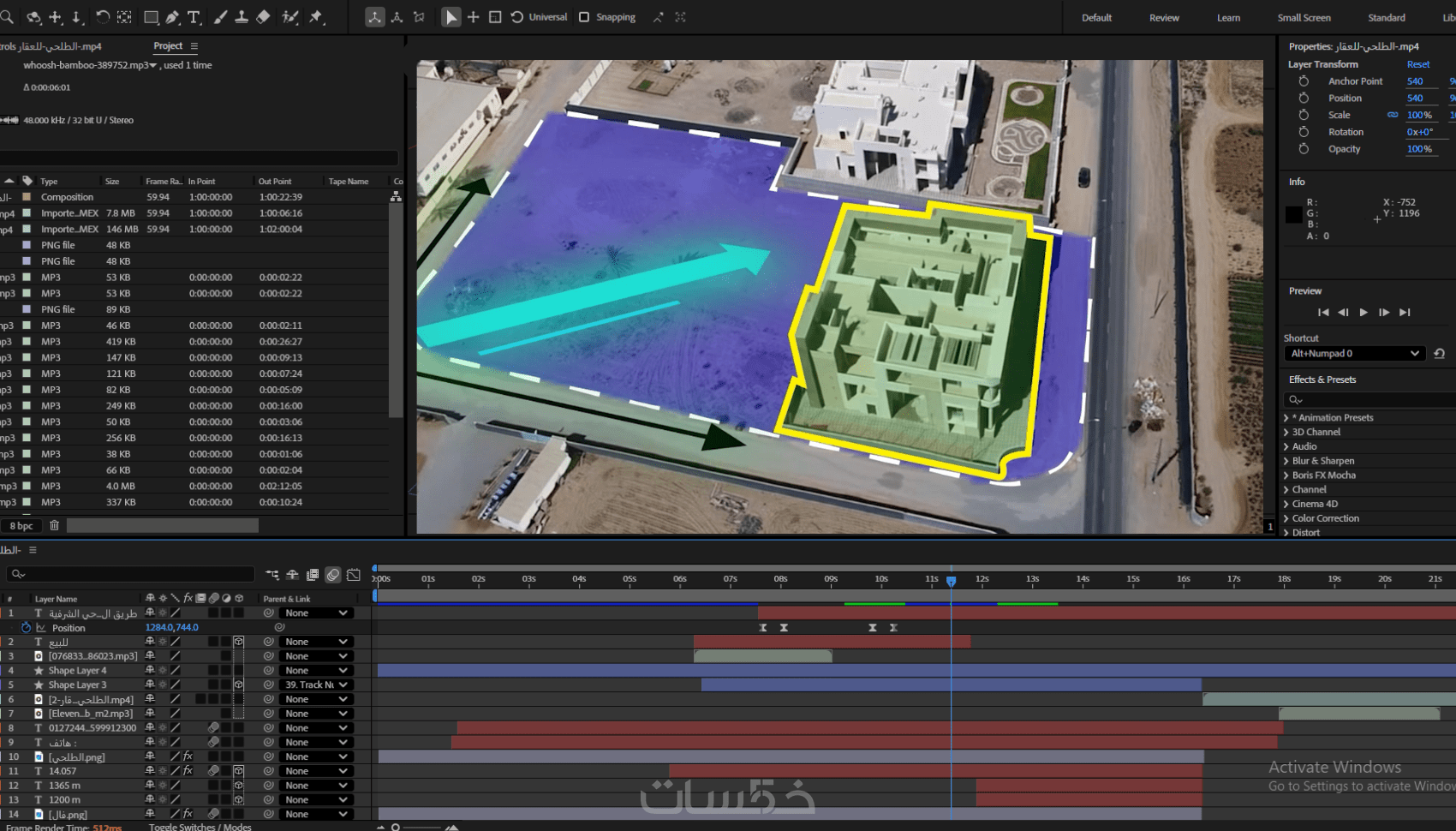Viewport: 1456px width, 831px height.
Task: Toggle Opacity stopwatch in Properties panel
Action: click(1304, 149)
